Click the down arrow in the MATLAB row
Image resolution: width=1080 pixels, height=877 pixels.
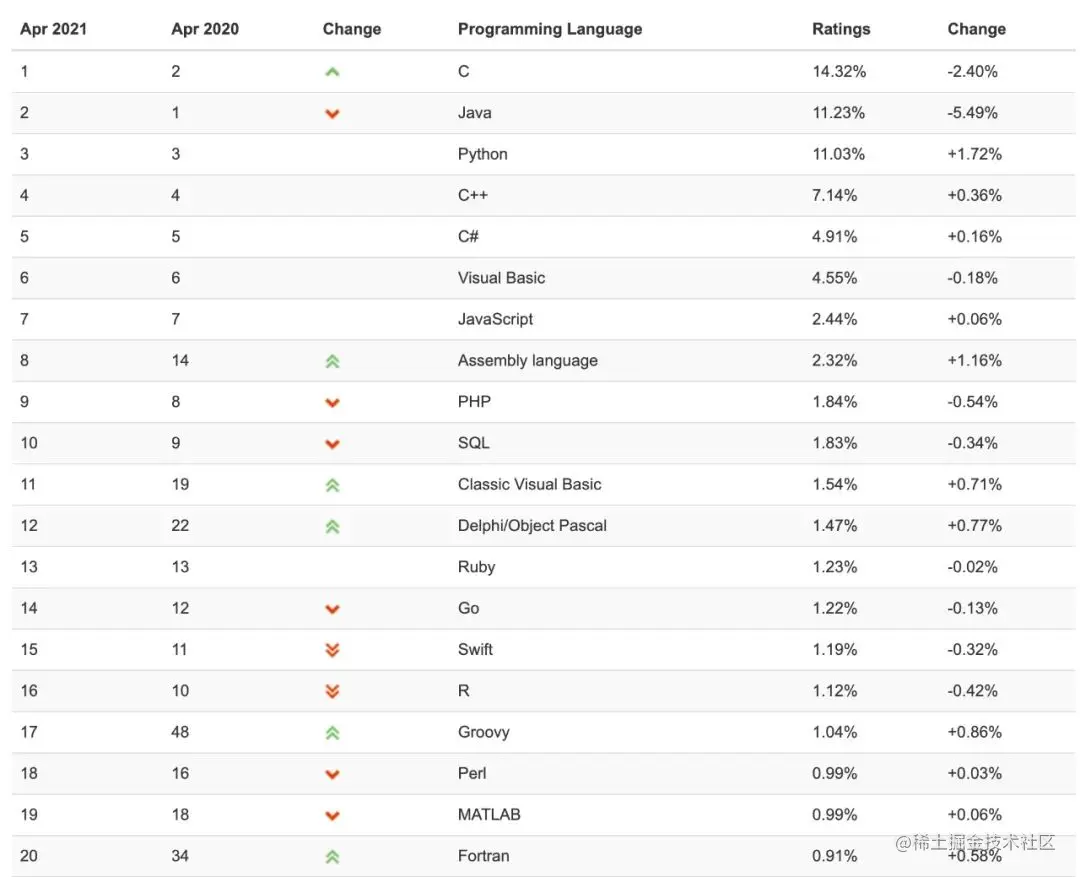332,816
